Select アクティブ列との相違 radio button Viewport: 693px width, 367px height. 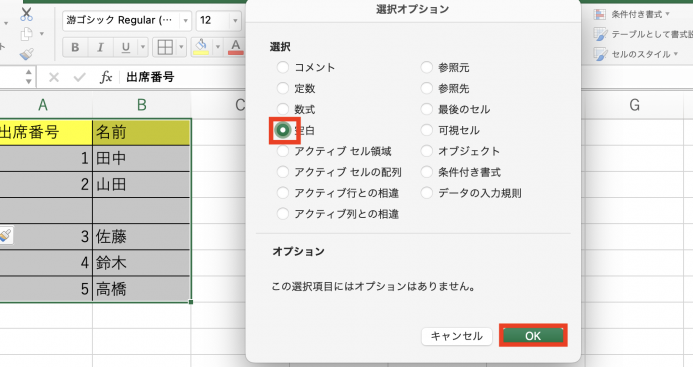tap(283, 214)
